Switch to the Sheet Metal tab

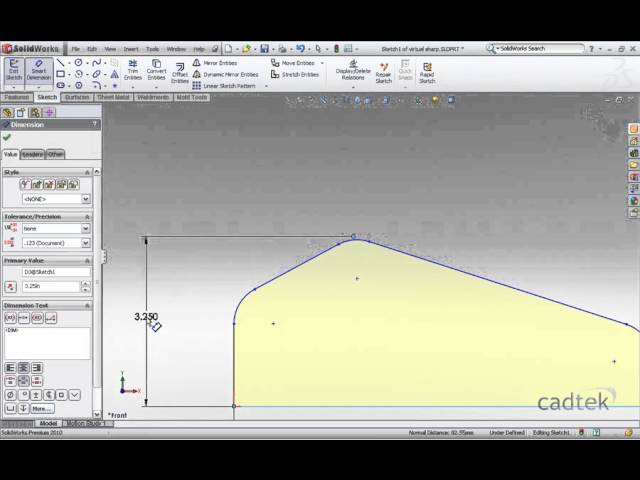(x=113, y=97)
